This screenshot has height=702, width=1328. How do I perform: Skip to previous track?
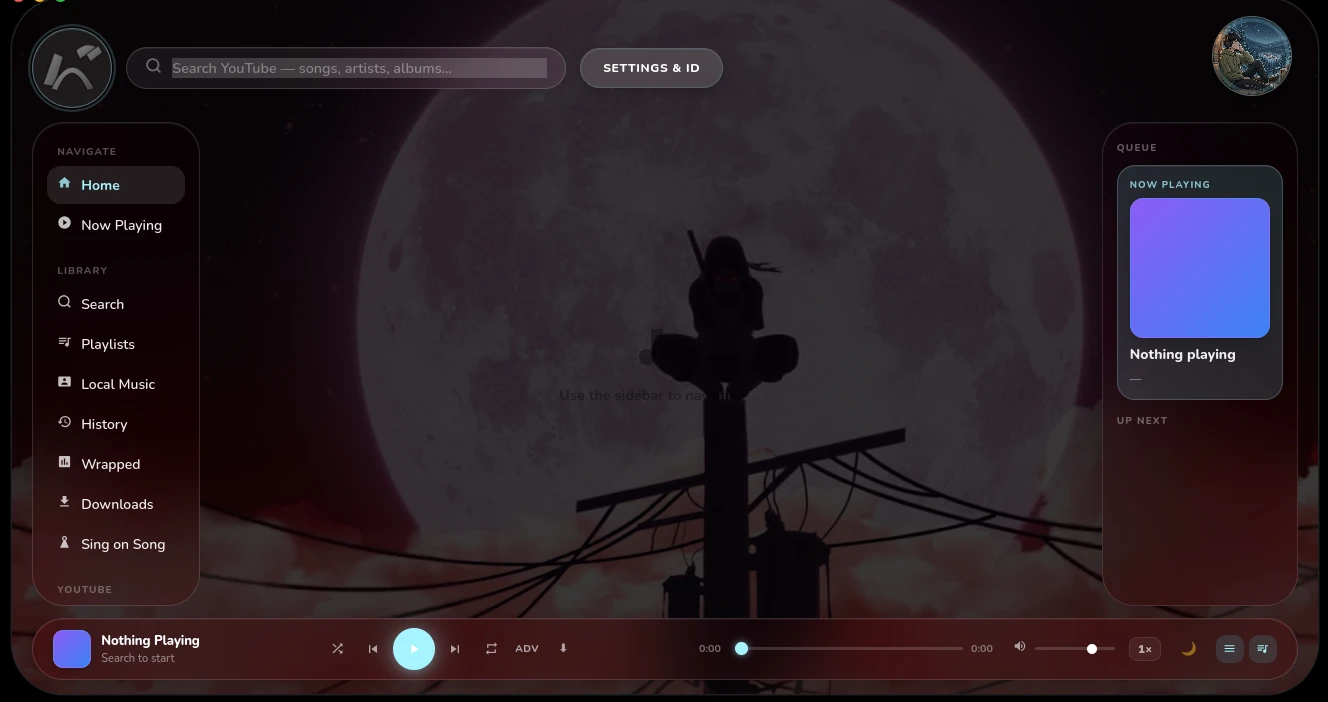tap(373, 649)
